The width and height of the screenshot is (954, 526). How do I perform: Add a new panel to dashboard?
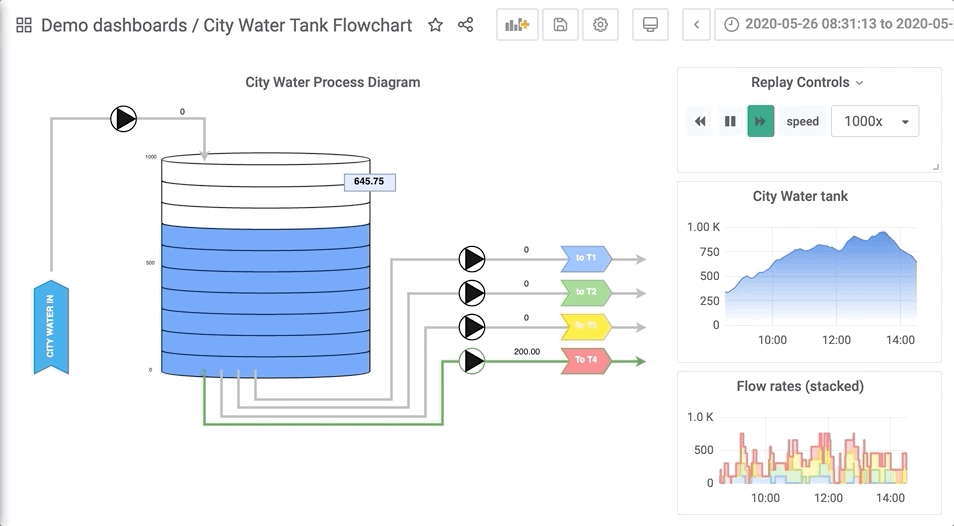point(517,25)
